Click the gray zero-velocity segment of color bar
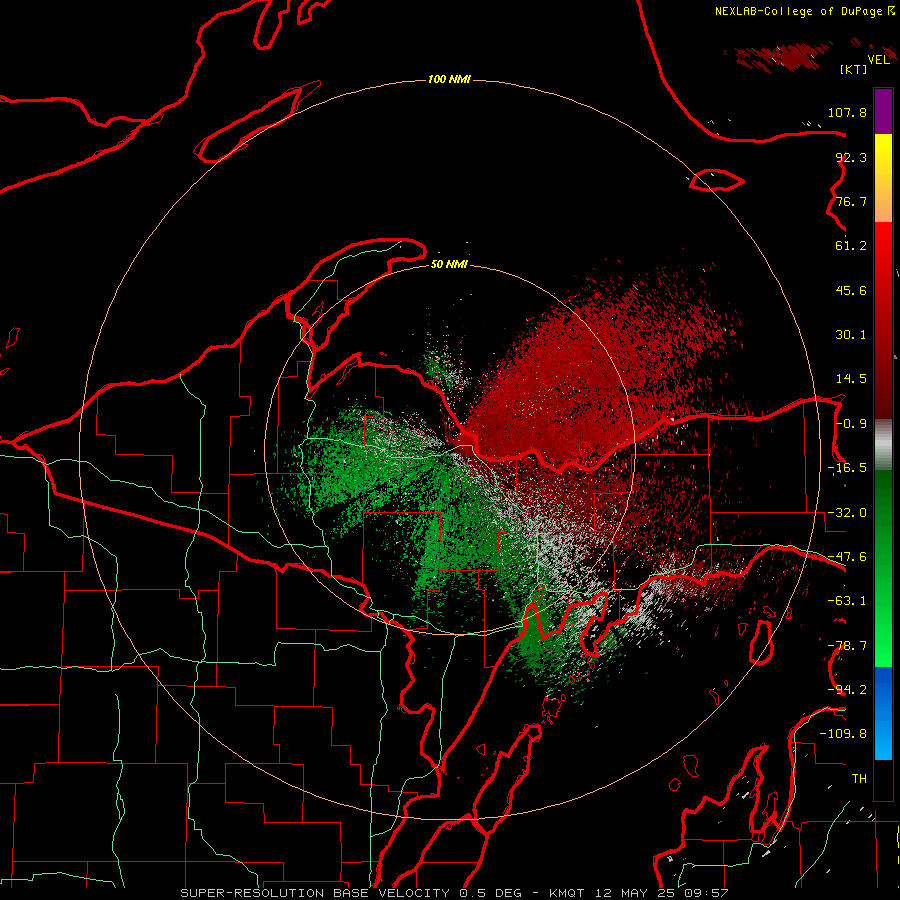 883,445
